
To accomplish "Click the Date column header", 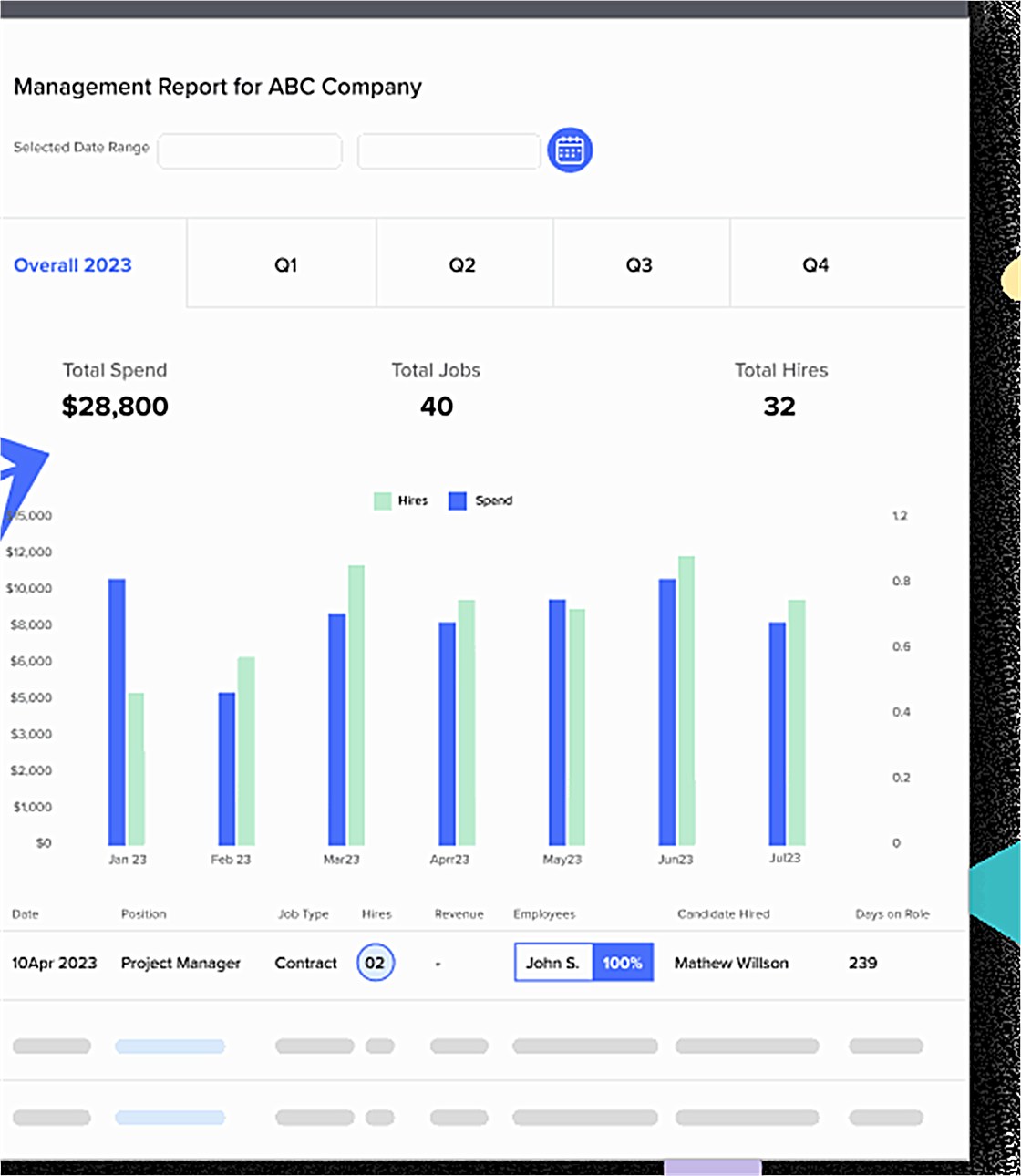I will tap(26, 913).
